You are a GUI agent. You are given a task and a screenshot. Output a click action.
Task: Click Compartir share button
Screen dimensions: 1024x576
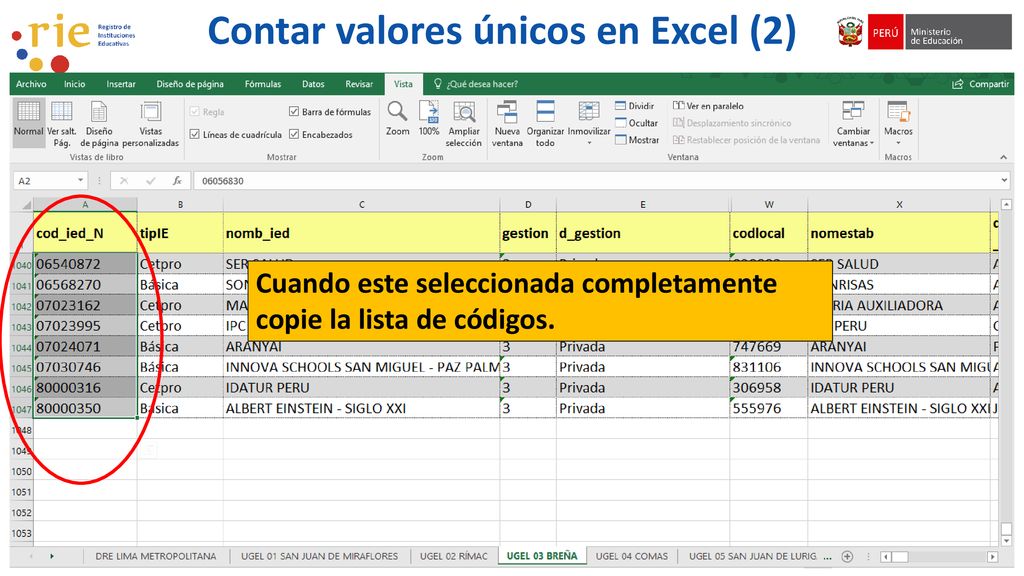point(980,84)
